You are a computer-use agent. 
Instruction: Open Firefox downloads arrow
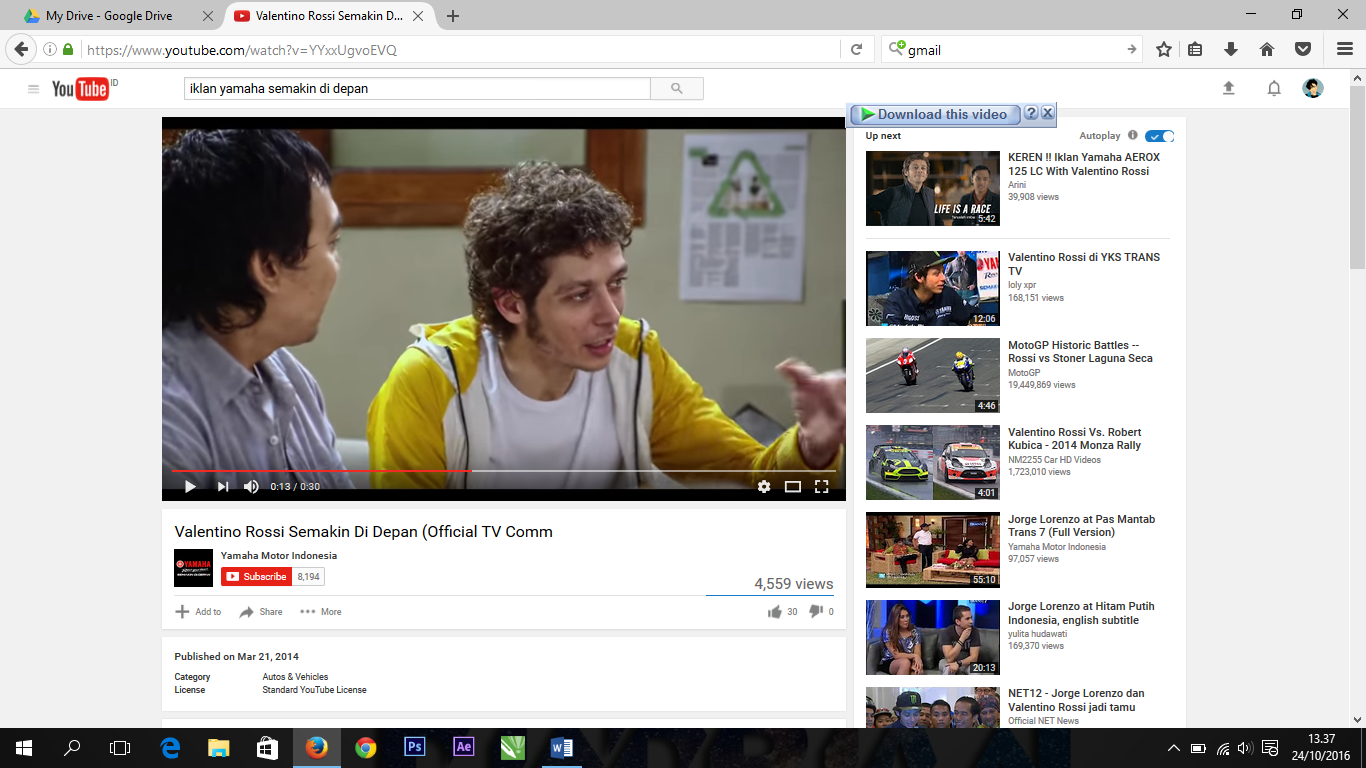(1231, 49)
